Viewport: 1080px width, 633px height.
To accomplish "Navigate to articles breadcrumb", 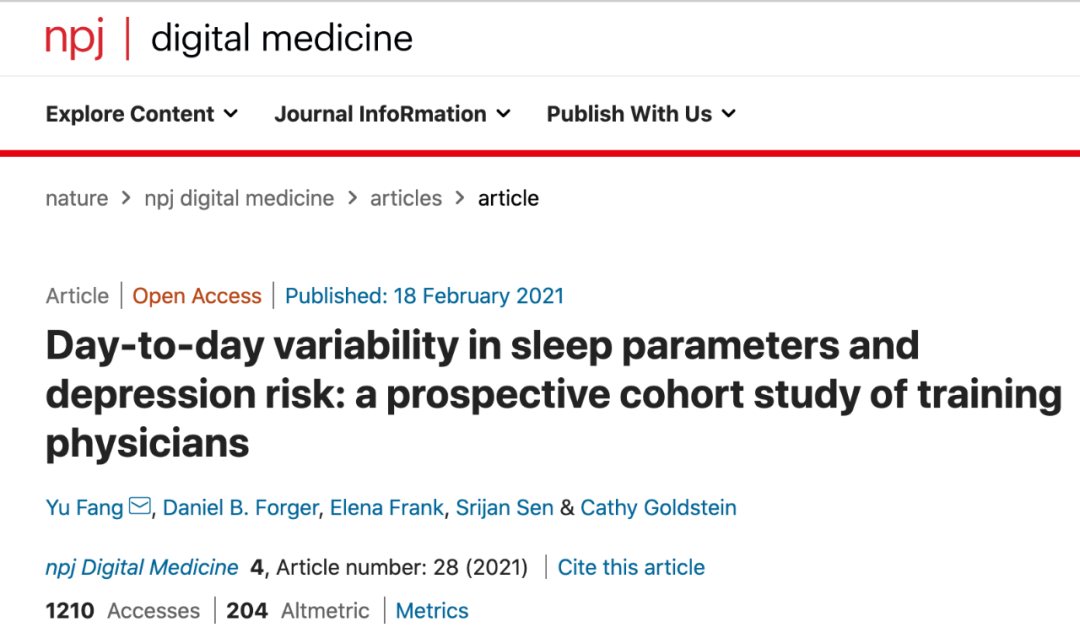I will click(x=406, y=198).
